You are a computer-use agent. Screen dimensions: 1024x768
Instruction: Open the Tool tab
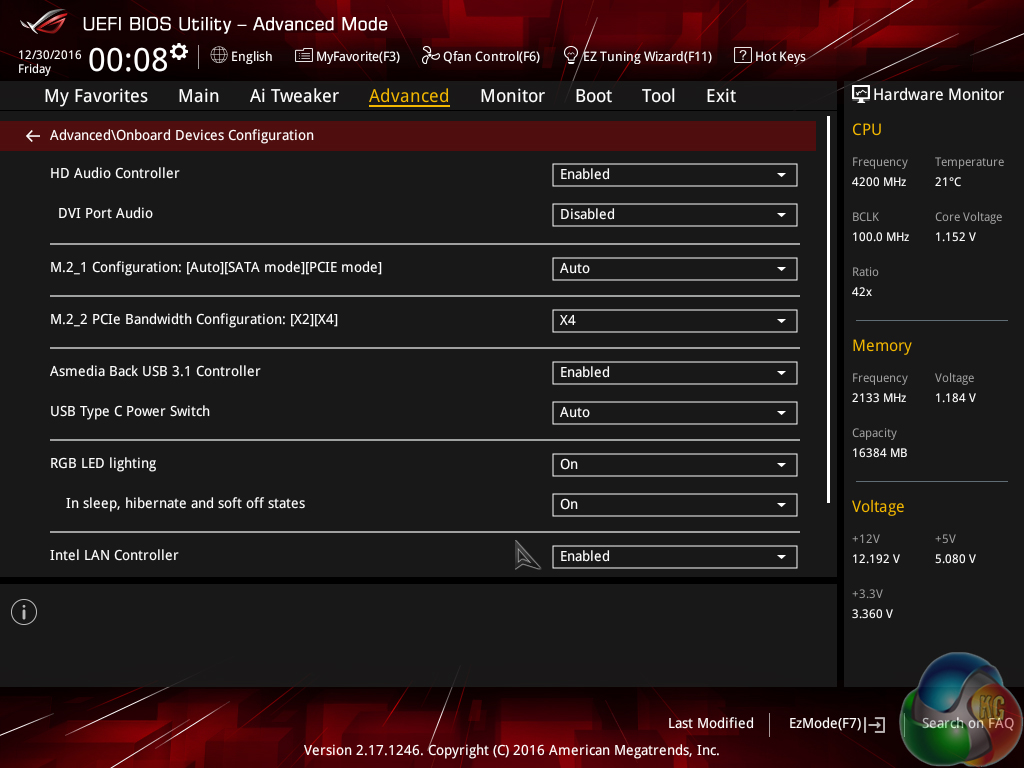click(x=658, y=96)
